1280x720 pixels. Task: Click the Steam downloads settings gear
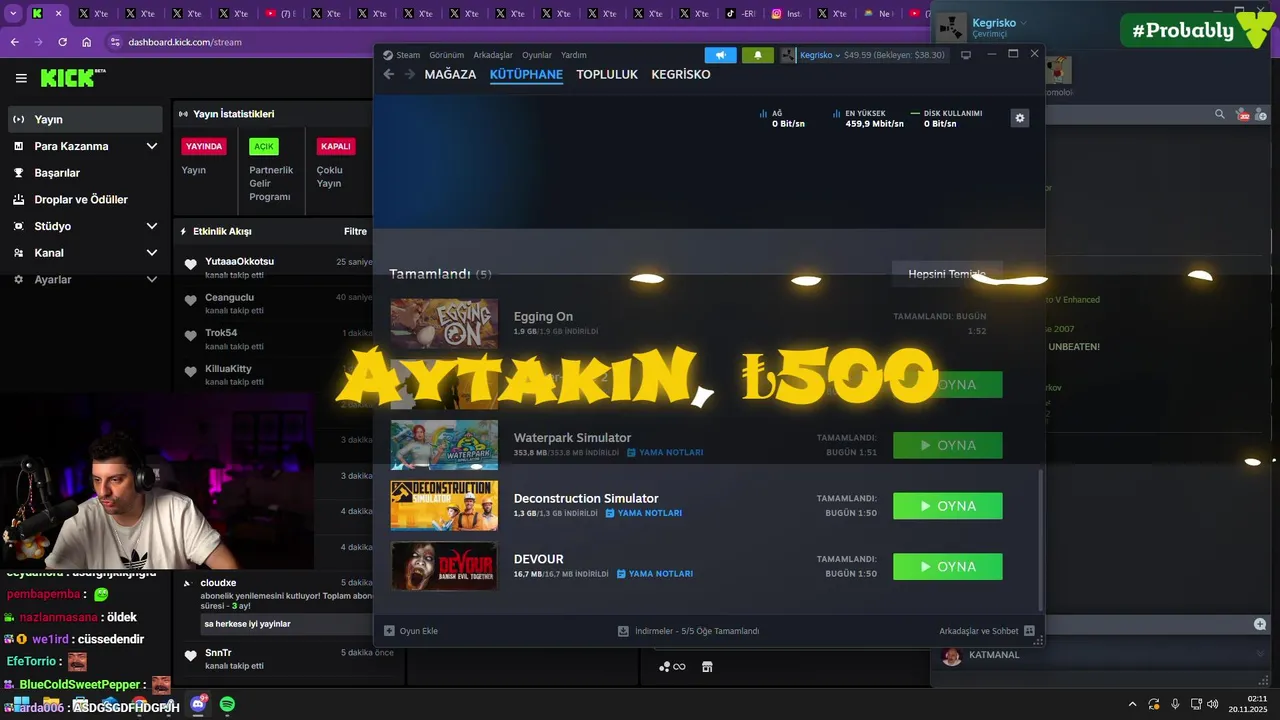click(1019, 118)
